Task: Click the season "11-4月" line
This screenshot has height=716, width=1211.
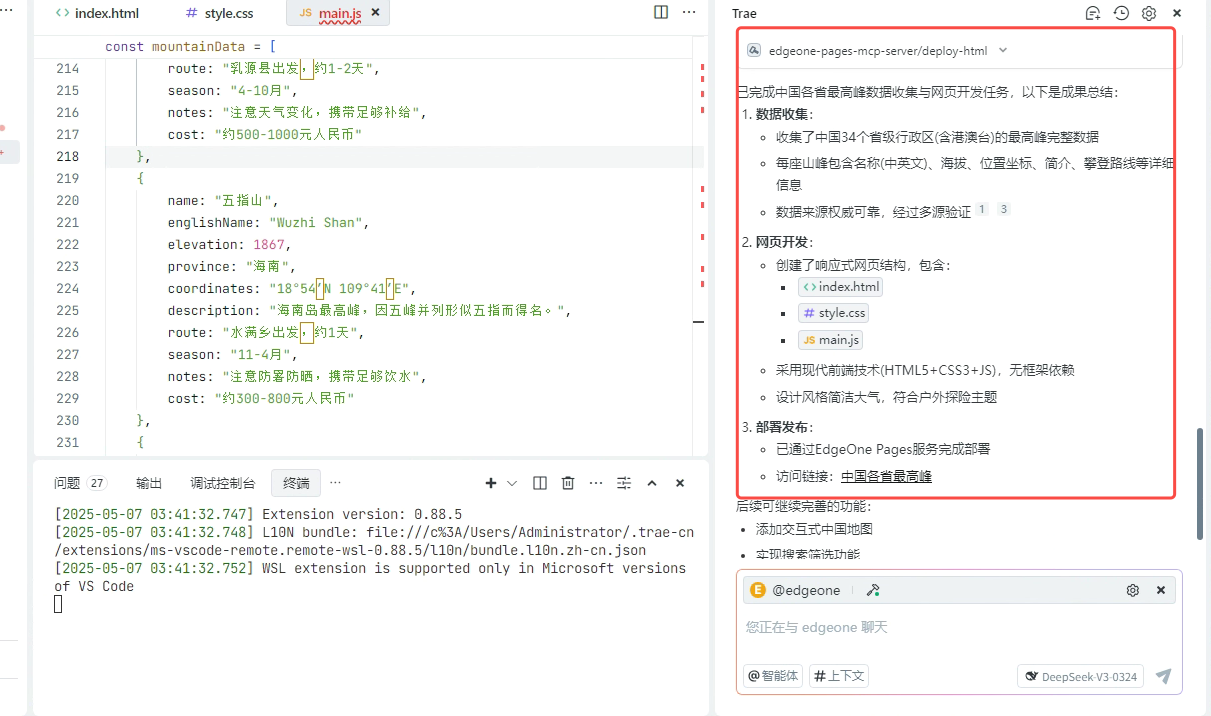Action: point(233,354)
